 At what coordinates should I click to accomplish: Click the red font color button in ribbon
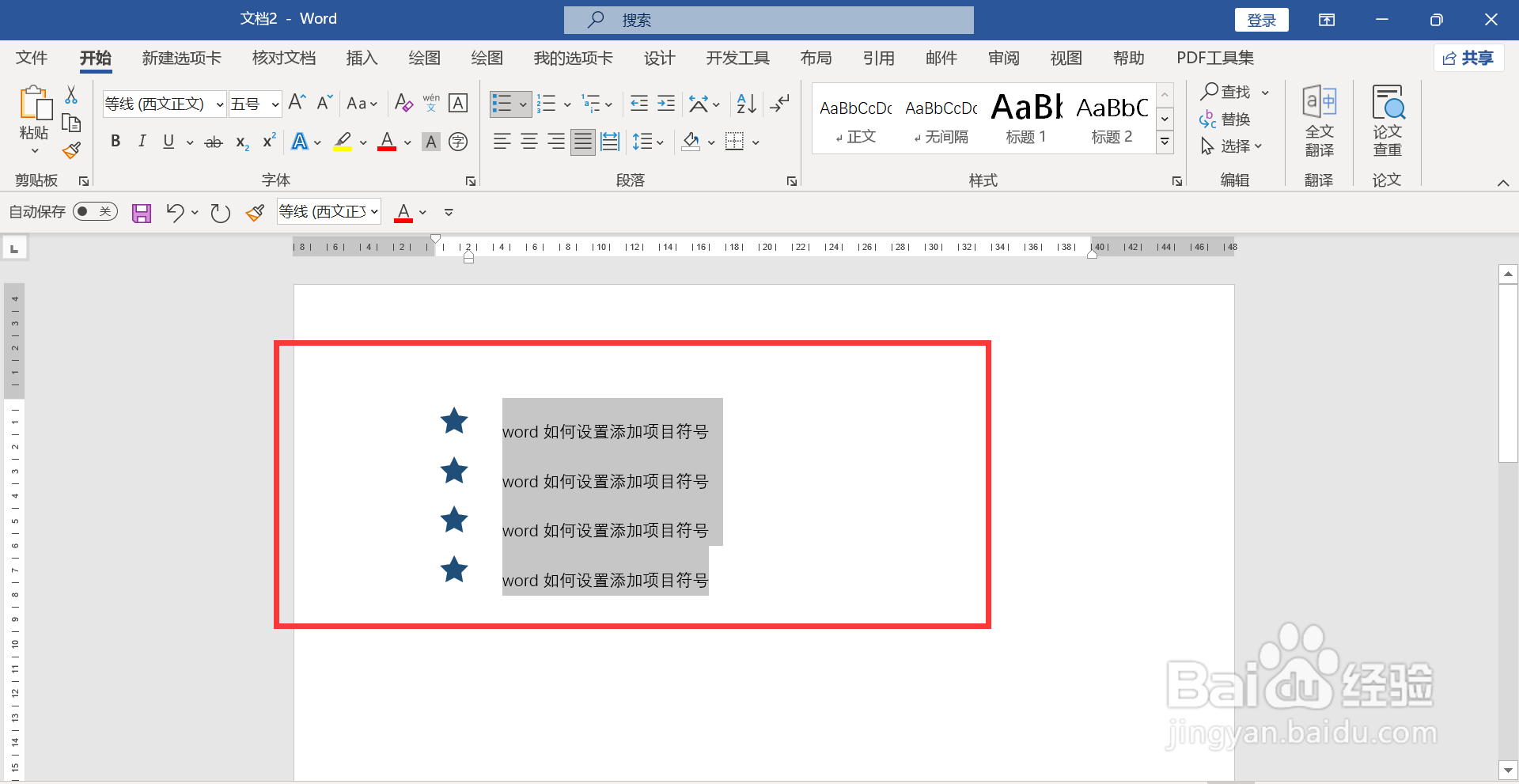(x=387, y=142)
